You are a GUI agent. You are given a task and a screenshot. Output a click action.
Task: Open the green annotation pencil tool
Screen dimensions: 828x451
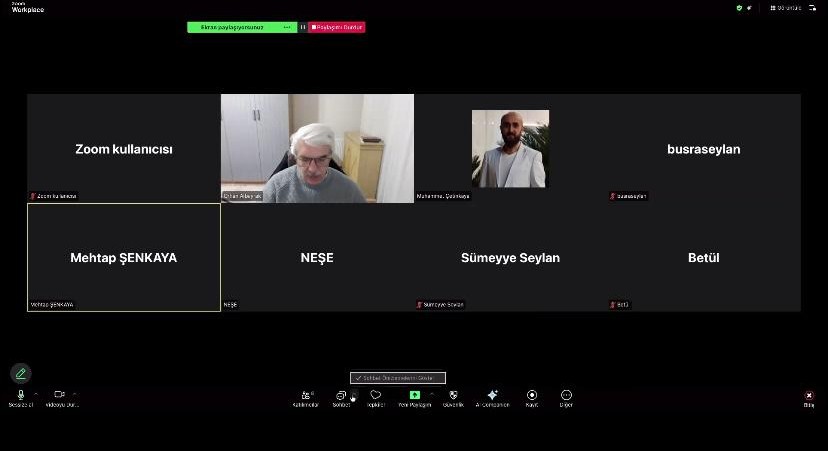click(20, 373)
